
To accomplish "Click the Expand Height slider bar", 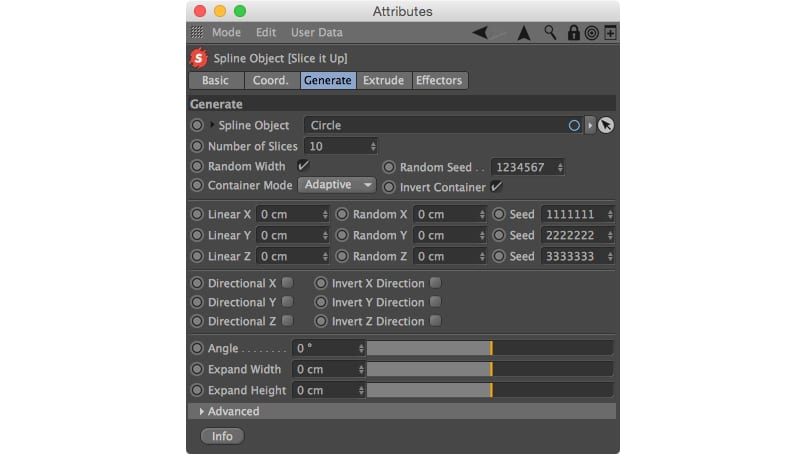I will click(490, 390).
